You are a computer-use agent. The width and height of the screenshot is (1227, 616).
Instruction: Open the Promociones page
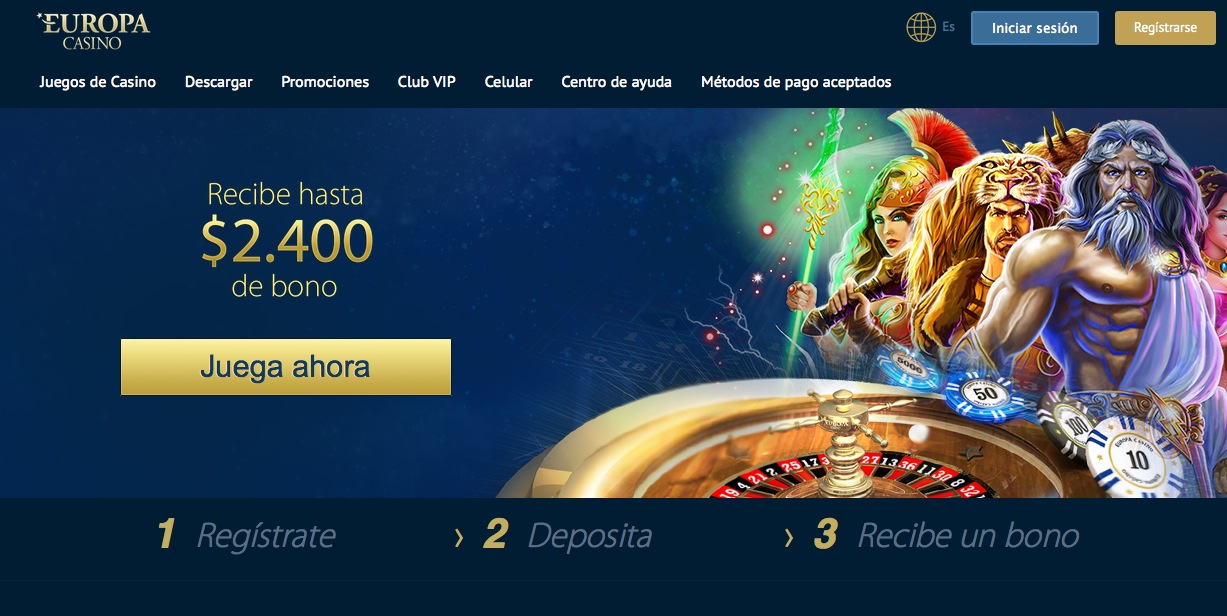point(325,82)
